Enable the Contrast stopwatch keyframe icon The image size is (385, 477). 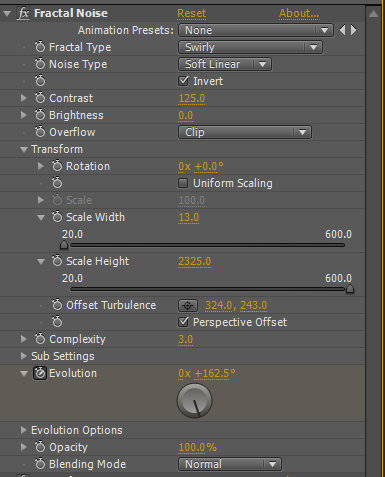pyautogui.click(x=40, y=98)
